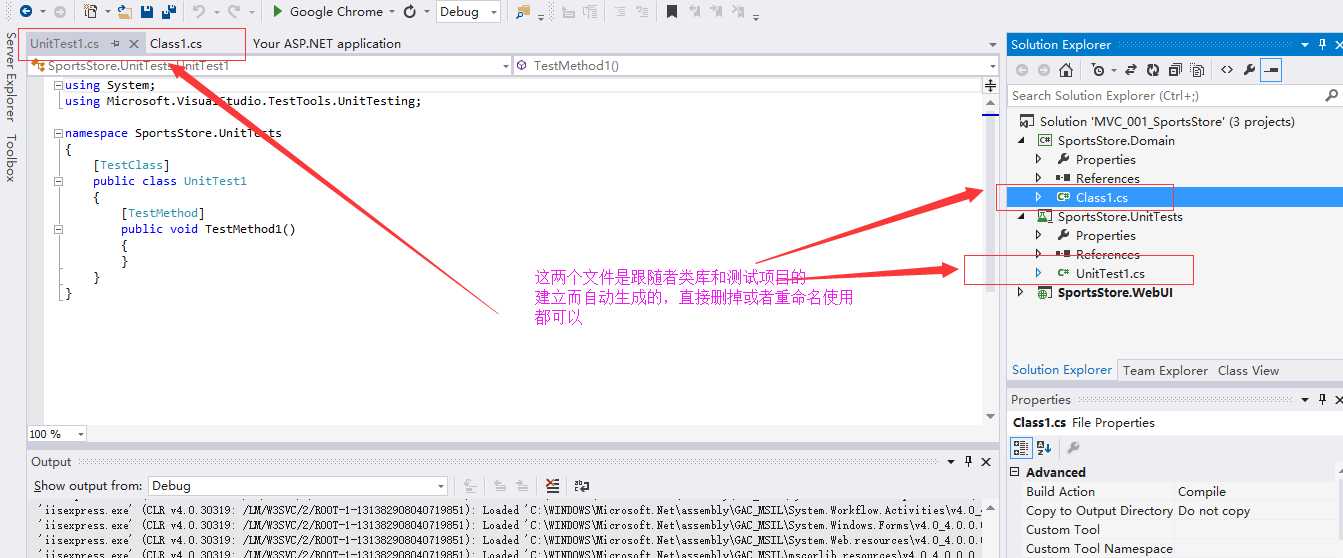The image size is (1343, 558).
Task: Open the Toolbox side tab
Action: (x=10, y=158)
